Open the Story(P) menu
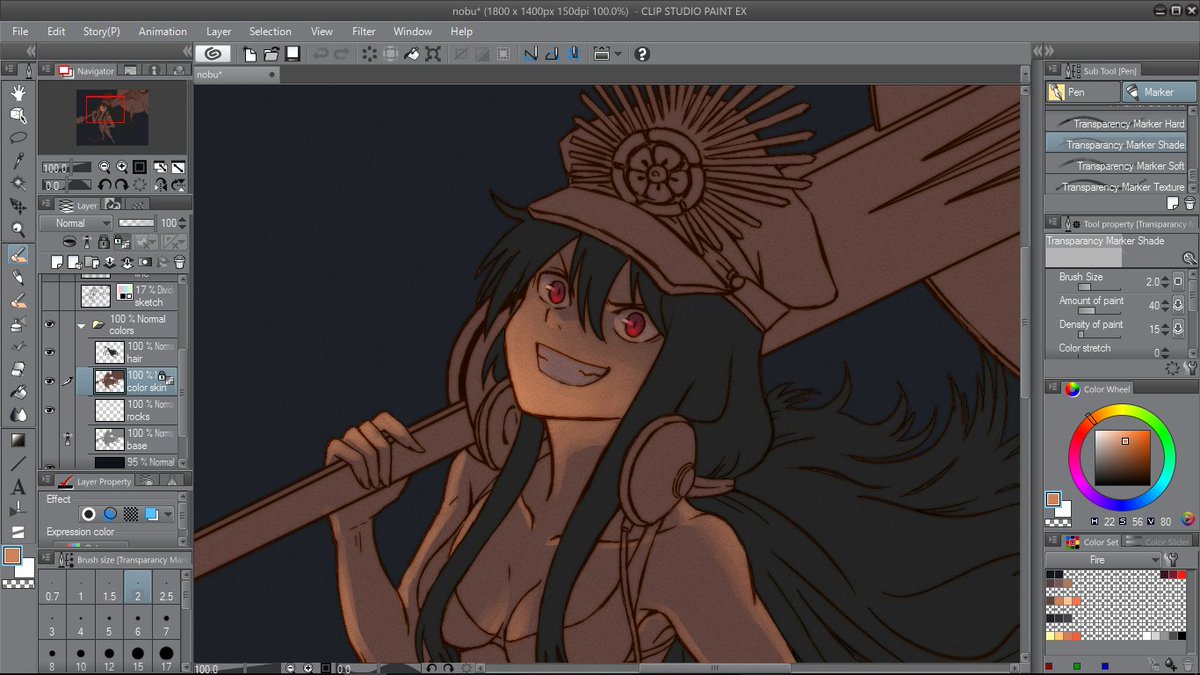The width and height of the screenshot is (1200, 675). click(x=101, y=31)
